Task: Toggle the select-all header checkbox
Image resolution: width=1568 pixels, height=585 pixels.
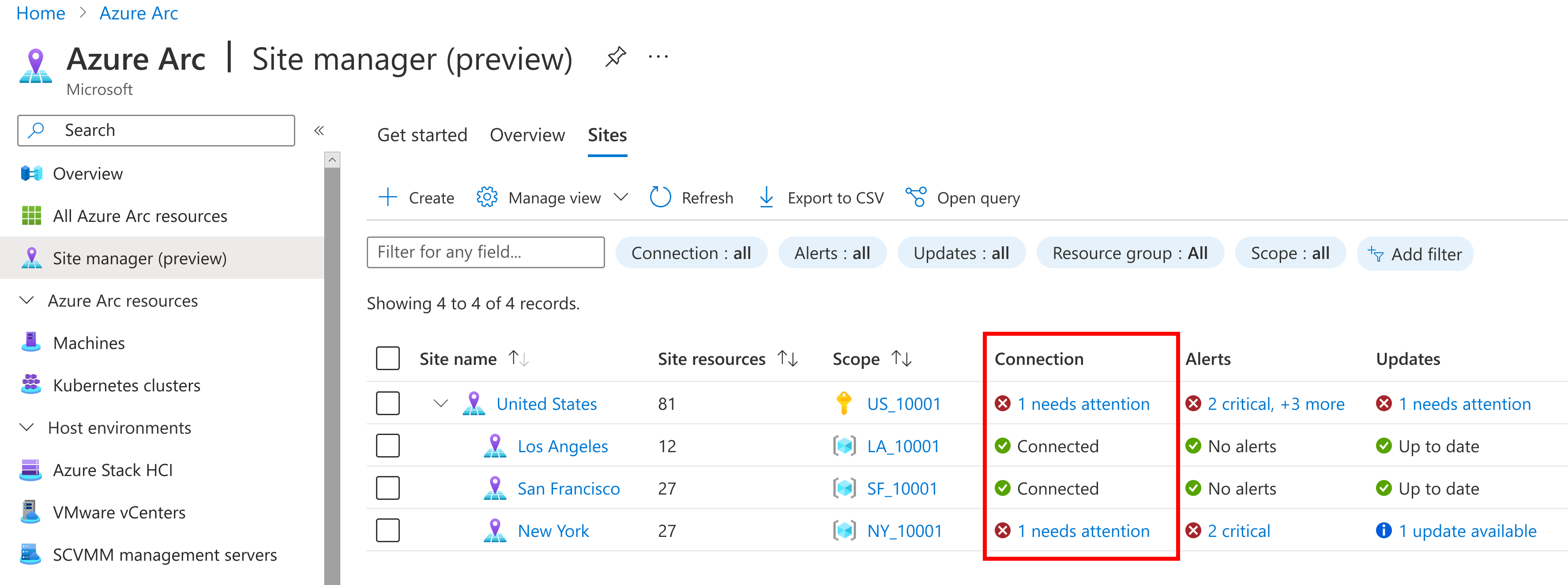Action: [x=388, y=359]
